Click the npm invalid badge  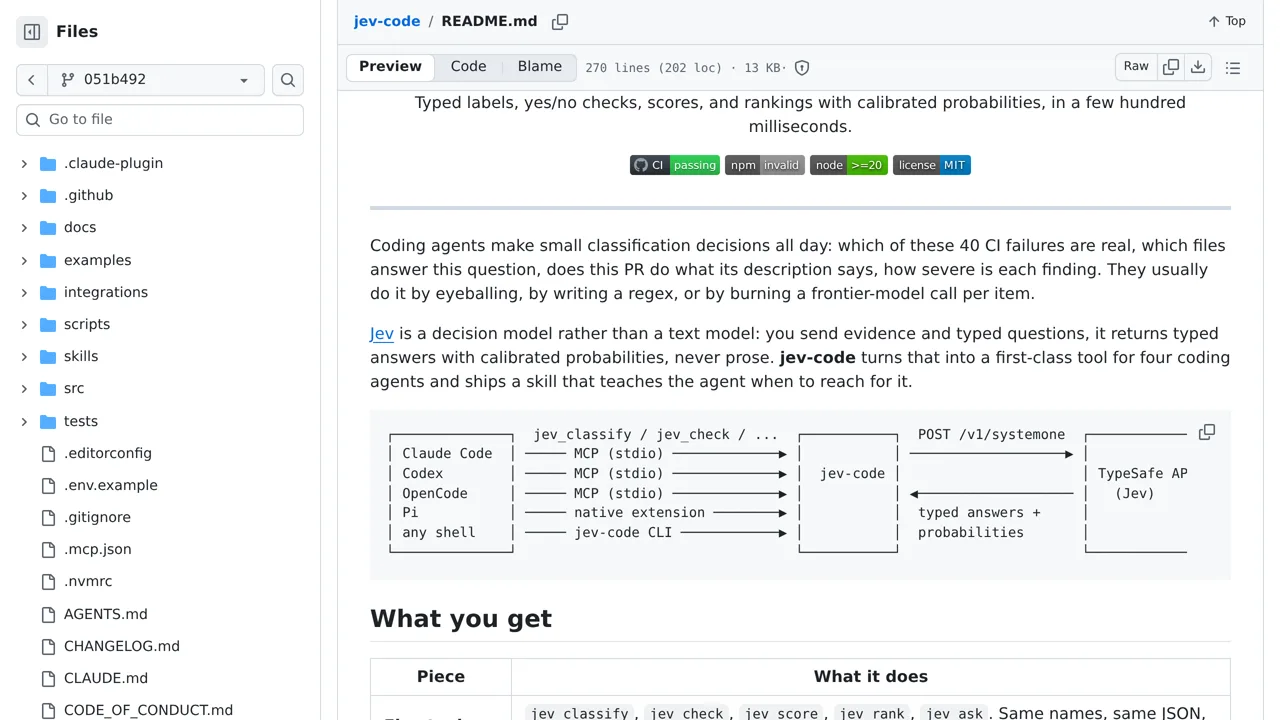[x=765, y=165]
